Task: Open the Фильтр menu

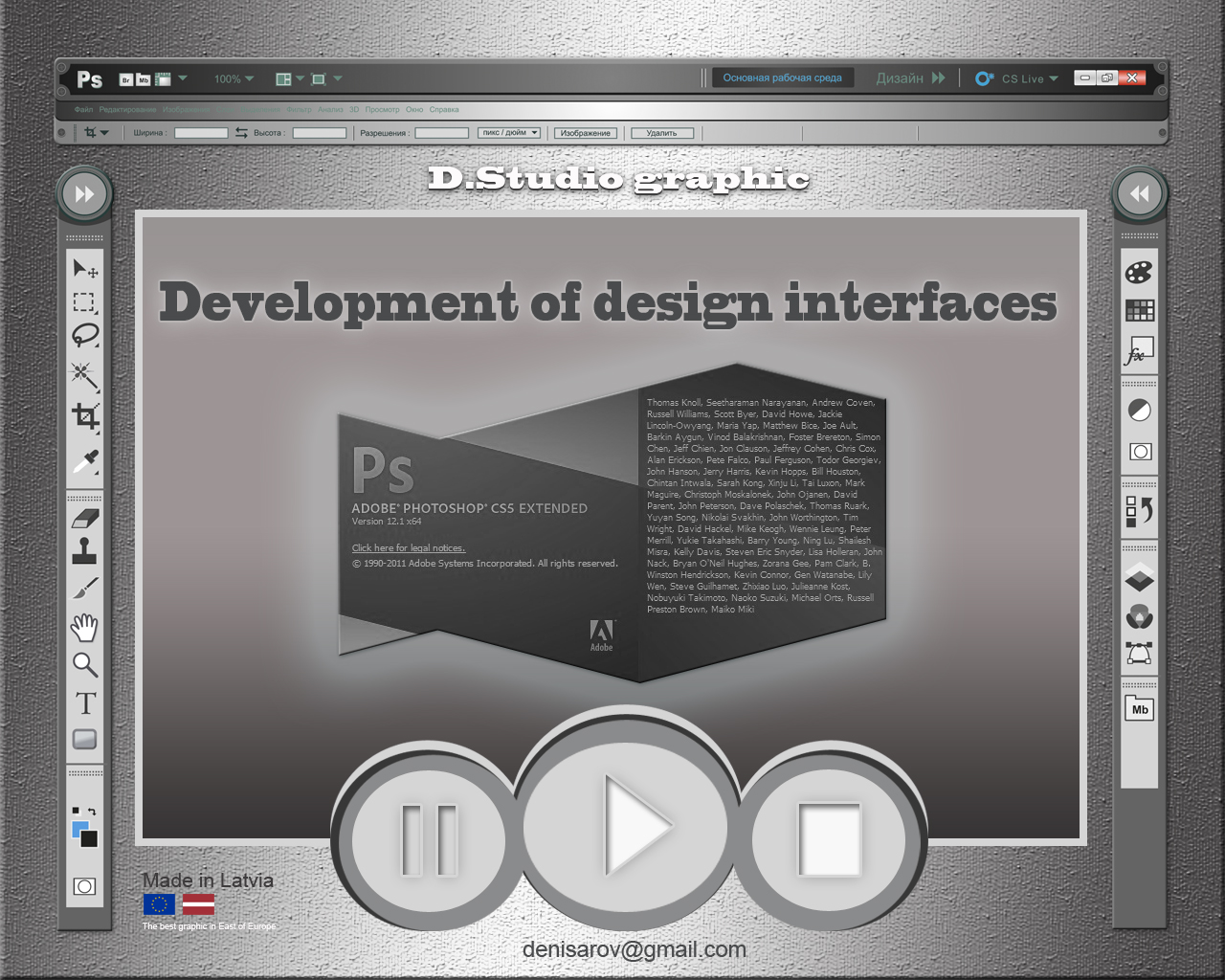Action: click(x=300, y=110)
